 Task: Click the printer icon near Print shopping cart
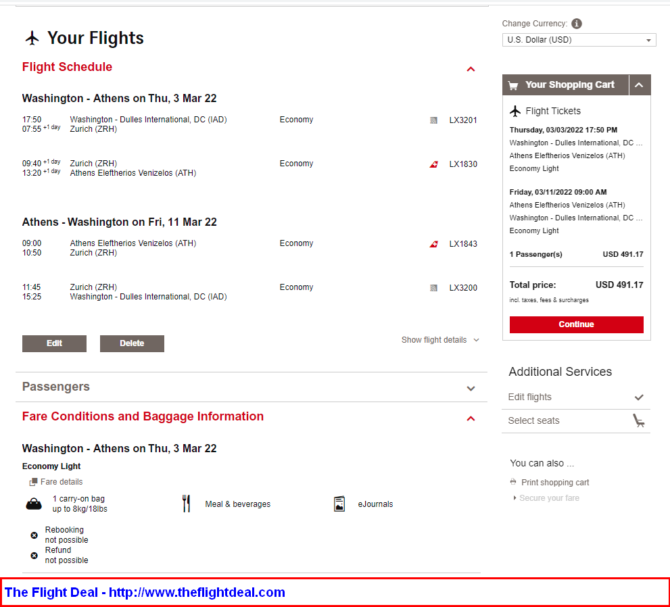pos(513,482)
